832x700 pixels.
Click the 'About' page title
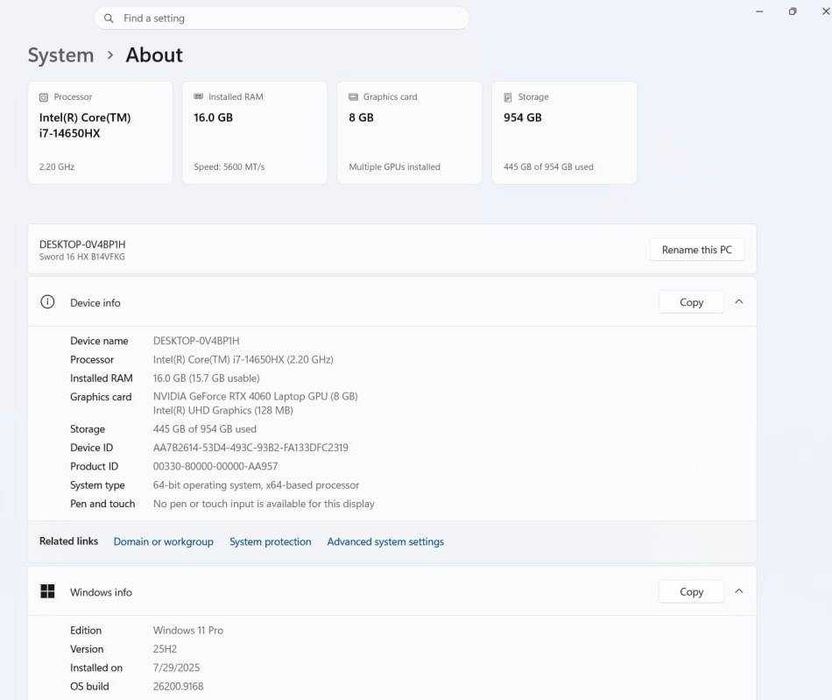pyautogui.click(x=154, y=55)
